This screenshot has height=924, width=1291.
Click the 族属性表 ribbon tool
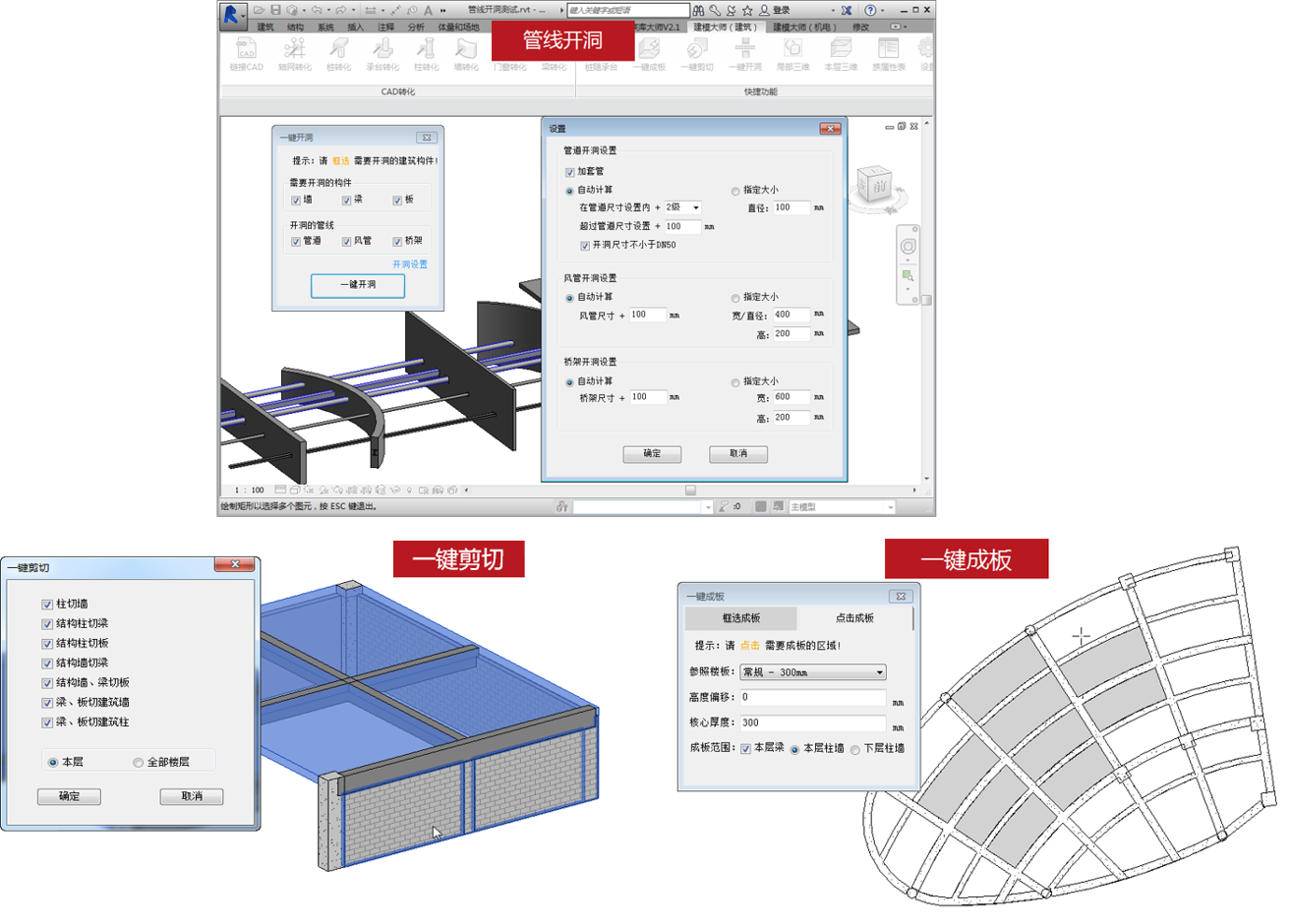pyautogui.click(x=889, y=54)
